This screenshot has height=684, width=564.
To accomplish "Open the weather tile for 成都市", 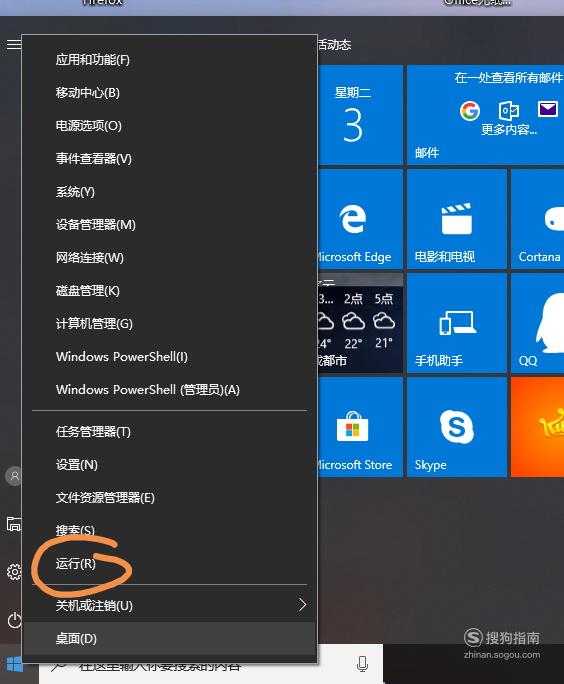I will pos(360,323).
